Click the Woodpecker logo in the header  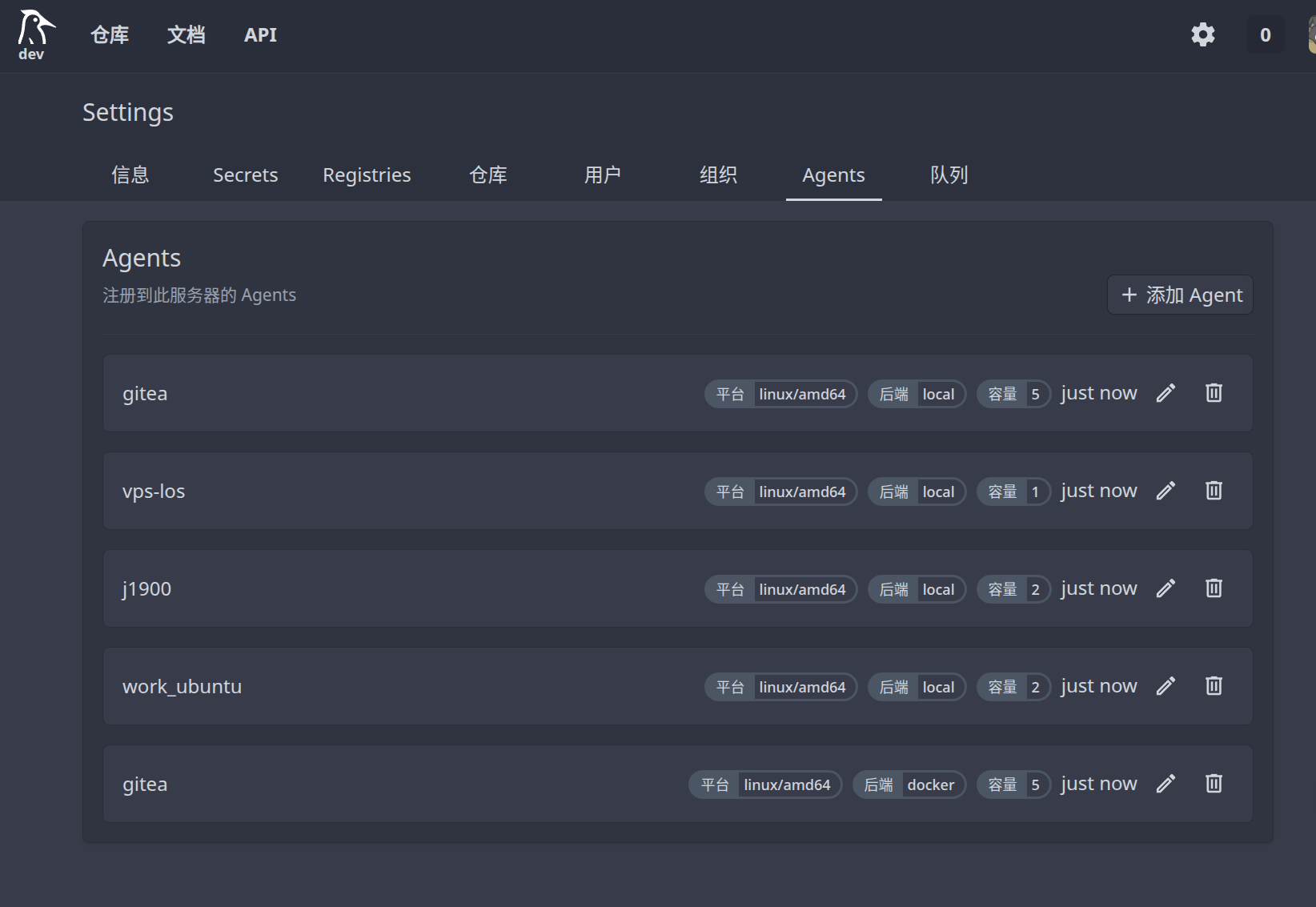point(35,34)
